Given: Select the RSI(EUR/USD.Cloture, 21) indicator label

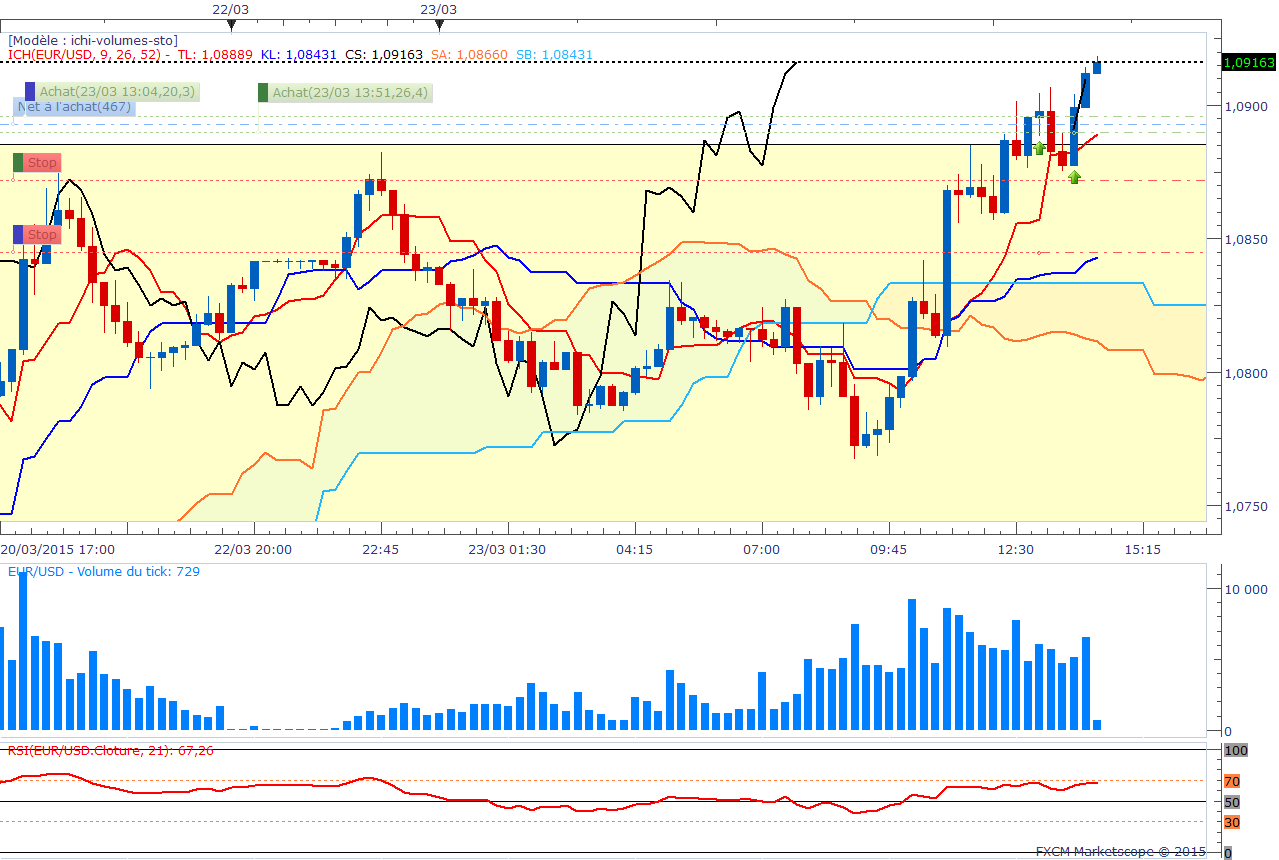Looking at the screenshot, I should [x=110, y=749].
